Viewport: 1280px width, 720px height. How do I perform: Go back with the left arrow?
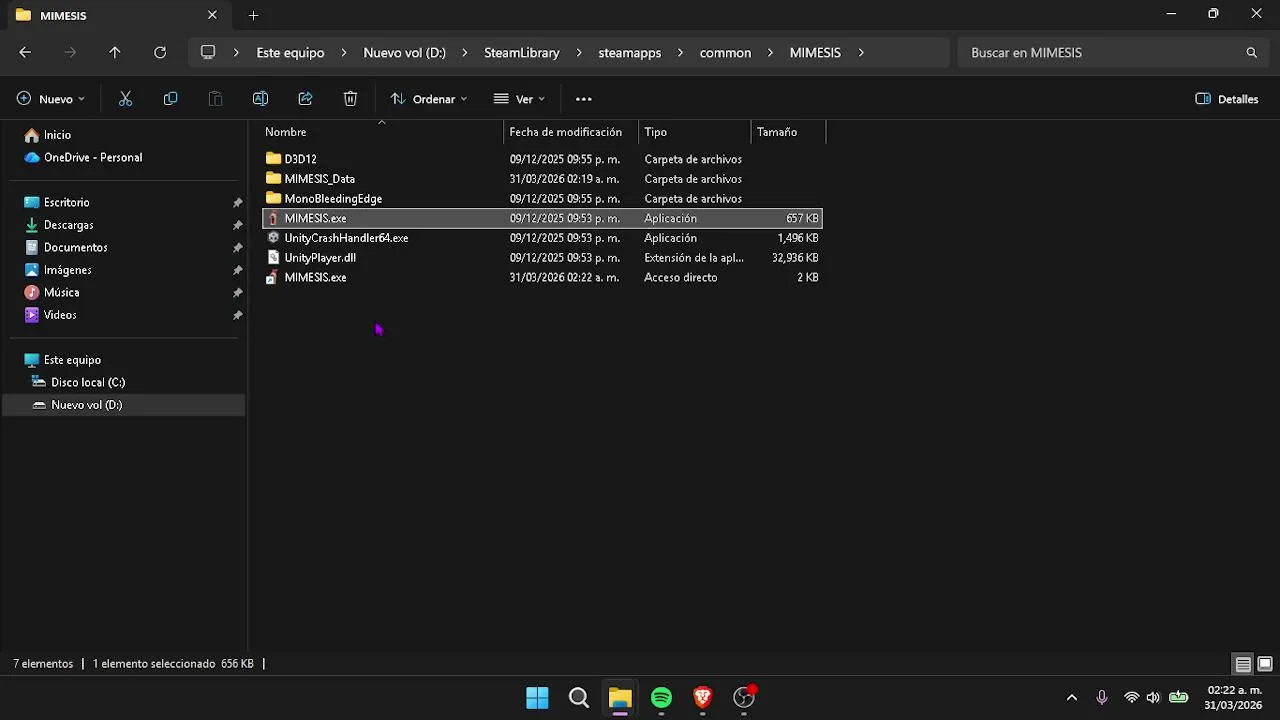[x=25, y=53]
